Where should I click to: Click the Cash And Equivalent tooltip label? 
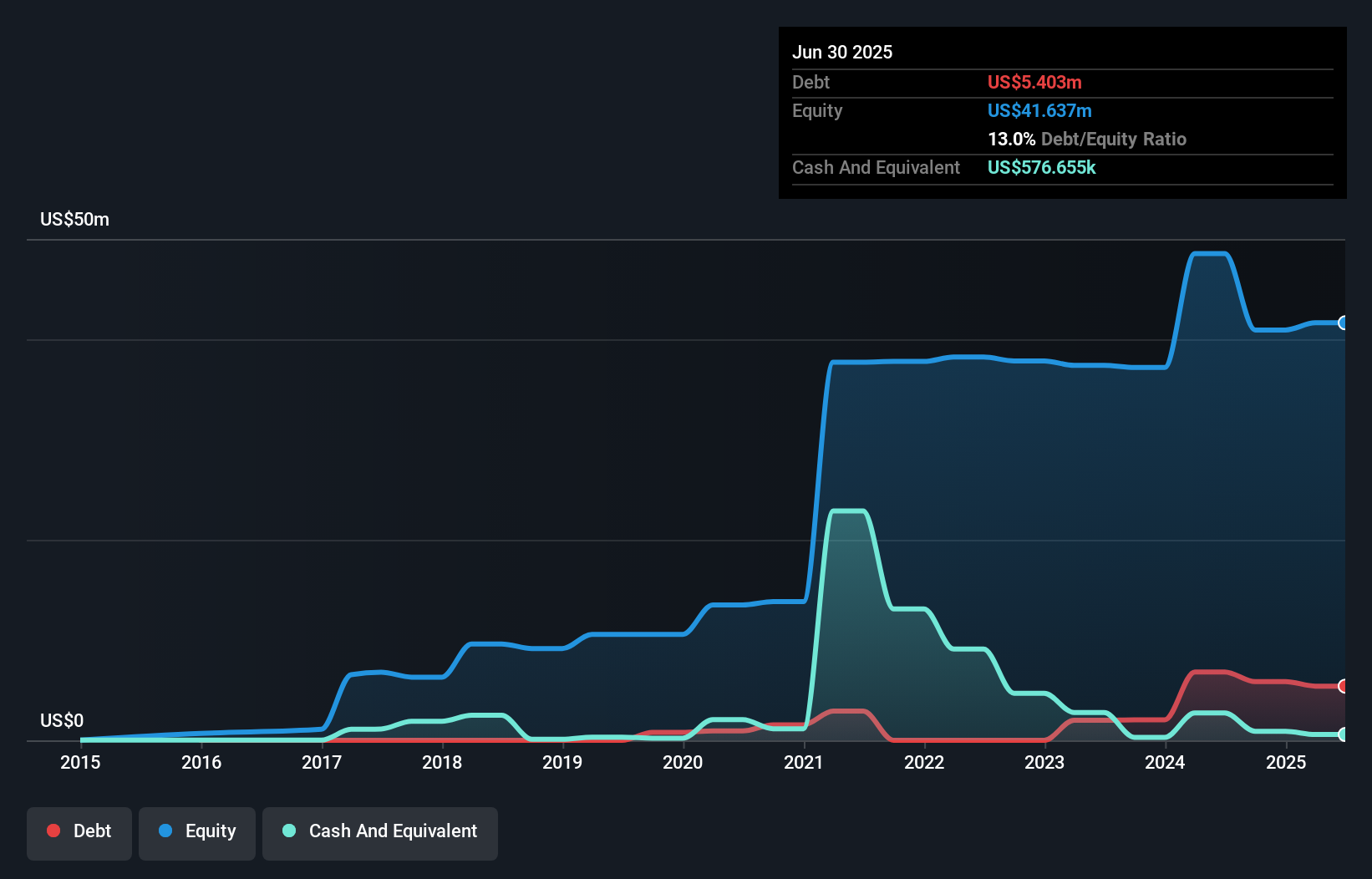pos(876,167)
